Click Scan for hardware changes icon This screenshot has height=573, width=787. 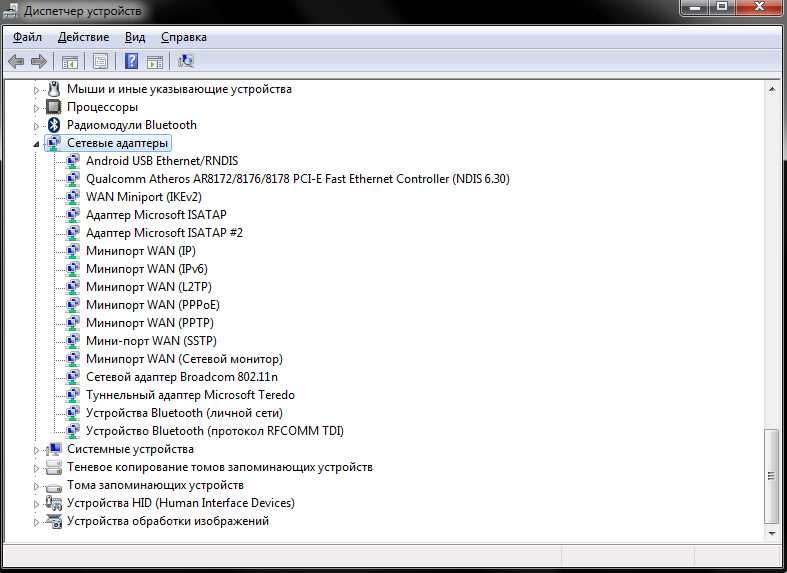pyautogui.click(x=186, y=61)
